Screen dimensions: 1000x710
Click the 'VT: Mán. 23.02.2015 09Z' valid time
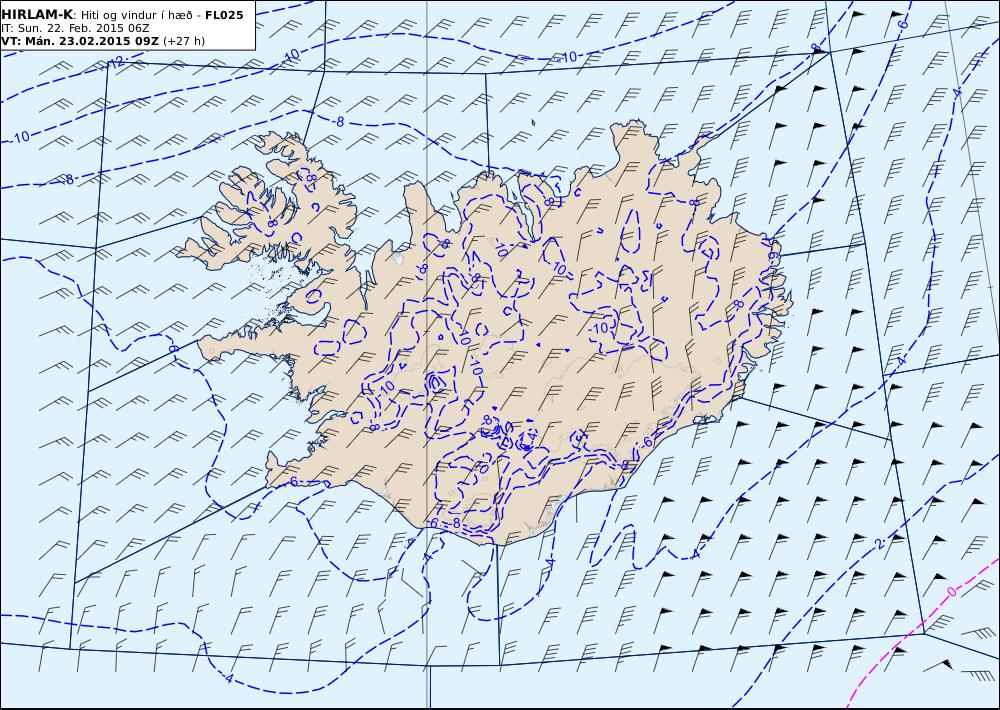click(x=80, y=41)
